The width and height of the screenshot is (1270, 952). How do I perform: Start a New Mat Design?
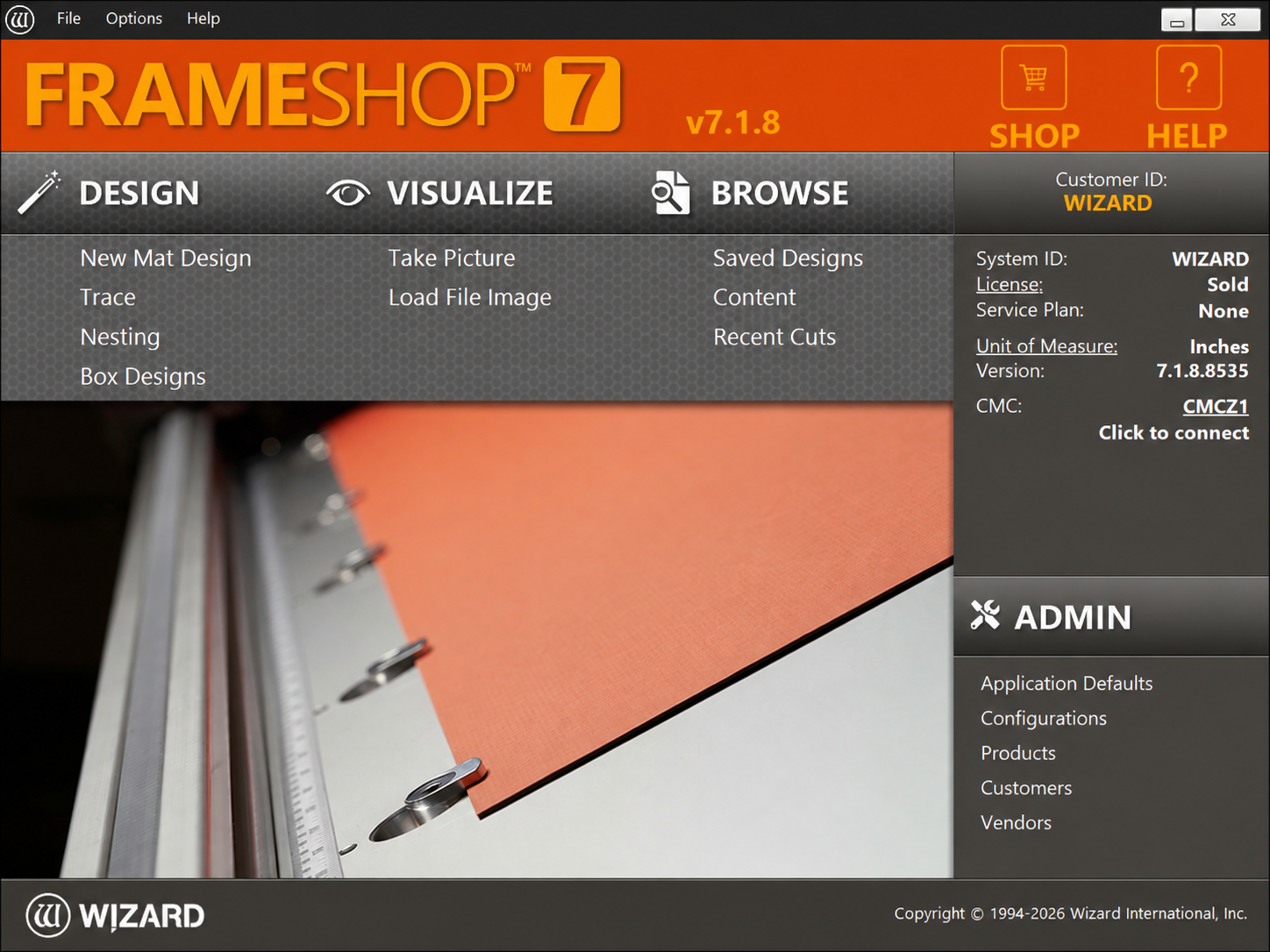166,259
